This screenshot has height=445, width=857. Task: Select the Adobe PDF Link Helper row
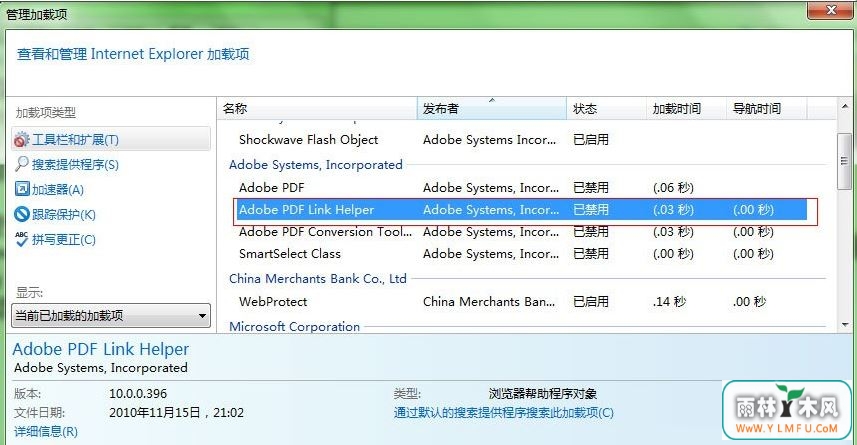pyautogui.click(x=522, y=210)
